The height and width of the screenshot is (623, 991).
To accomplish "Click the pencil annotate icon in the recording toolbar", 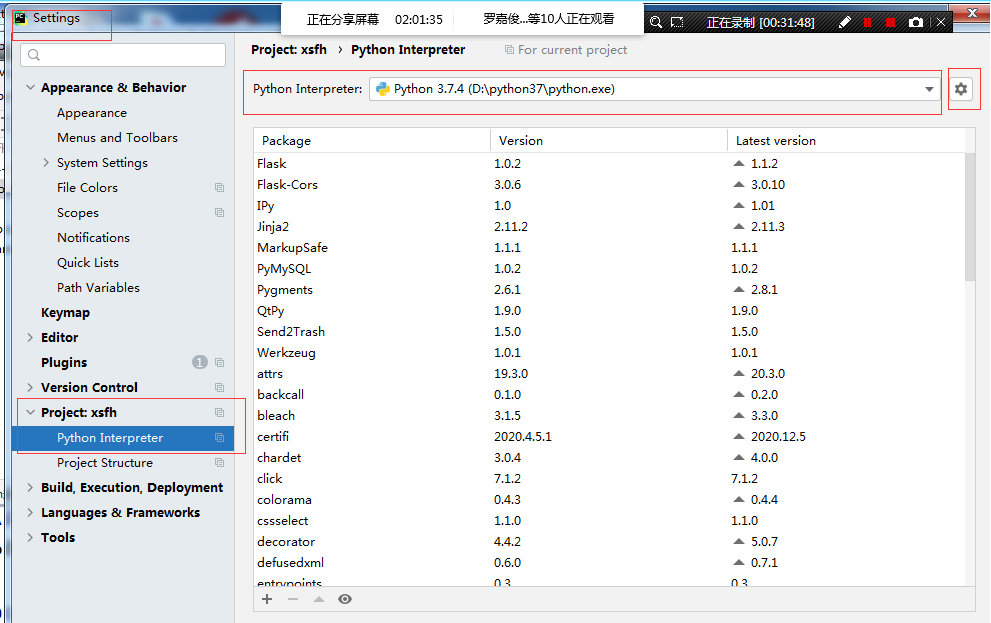I will [844, 22].
